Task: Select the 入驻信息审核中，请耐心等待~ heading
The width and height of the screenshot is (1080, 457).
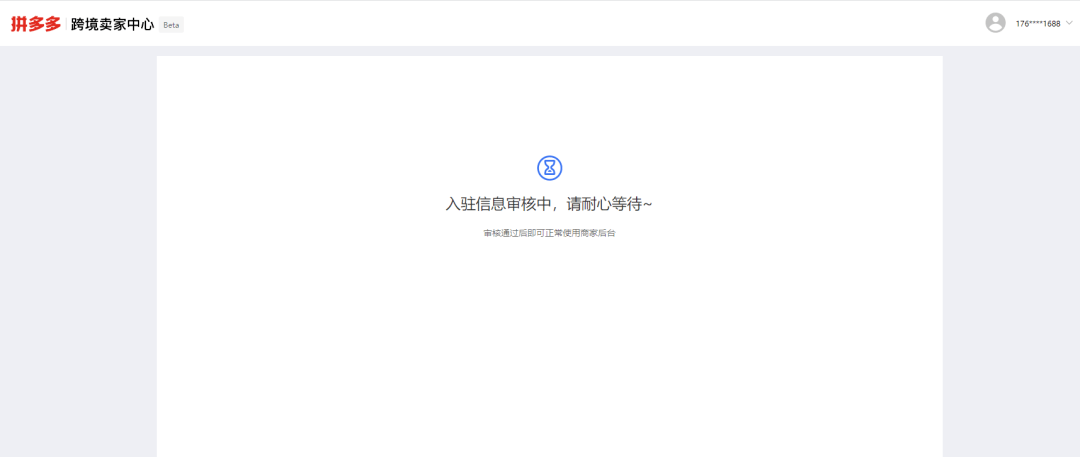Action: point(549,205)
